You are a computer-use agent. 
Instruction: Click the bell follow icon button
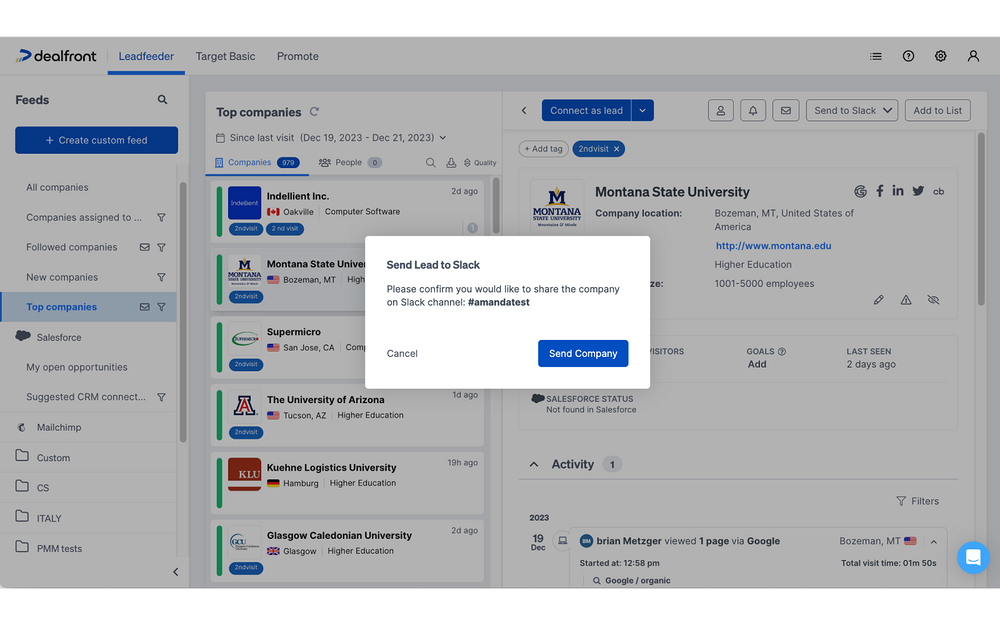(753, 110)
